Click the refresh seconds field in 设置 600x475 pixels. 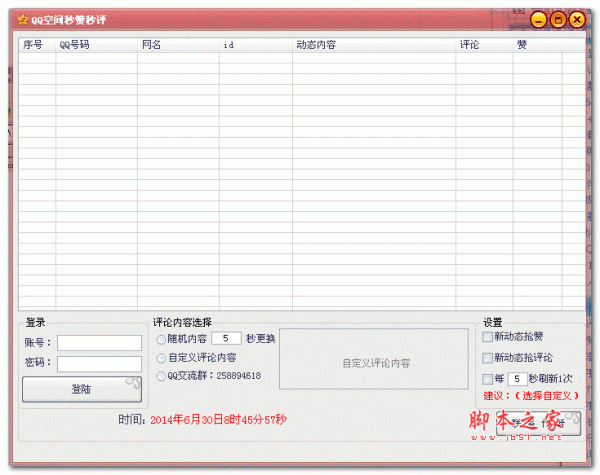(517, 379)
